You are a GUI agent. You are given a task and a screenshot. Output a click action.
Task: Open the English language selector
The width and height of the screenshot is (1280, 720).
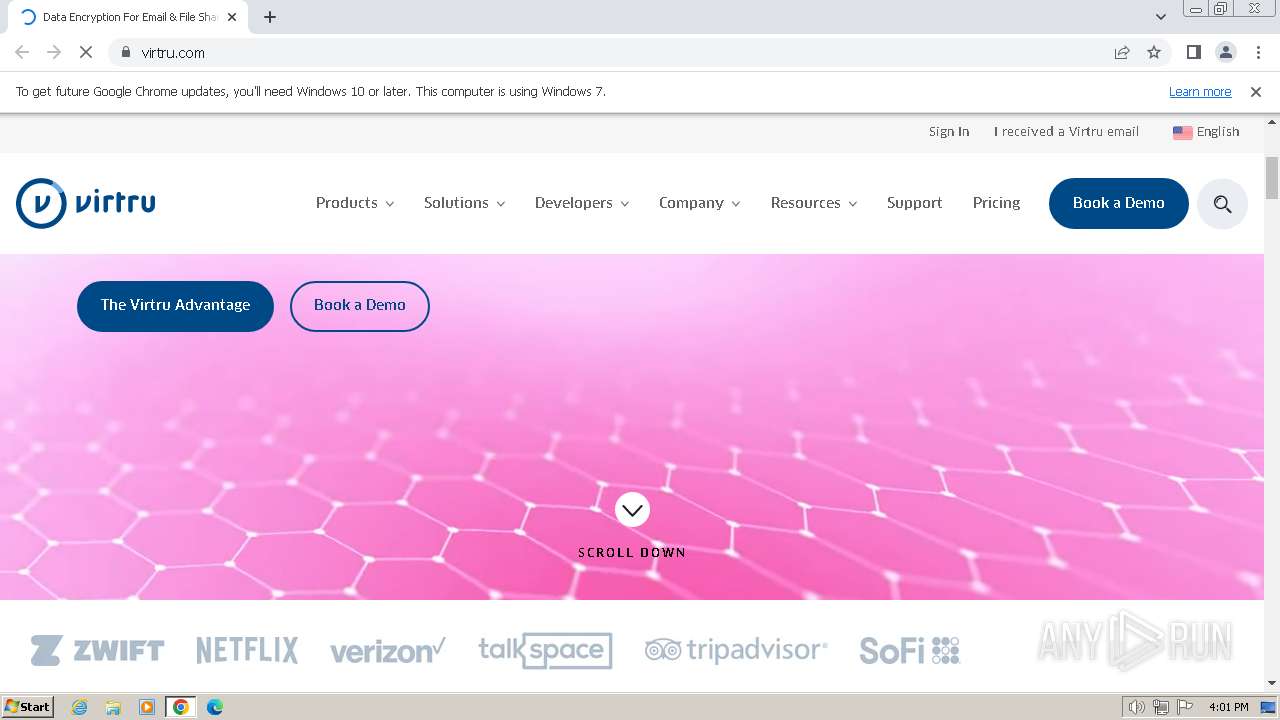[1206, 131]
